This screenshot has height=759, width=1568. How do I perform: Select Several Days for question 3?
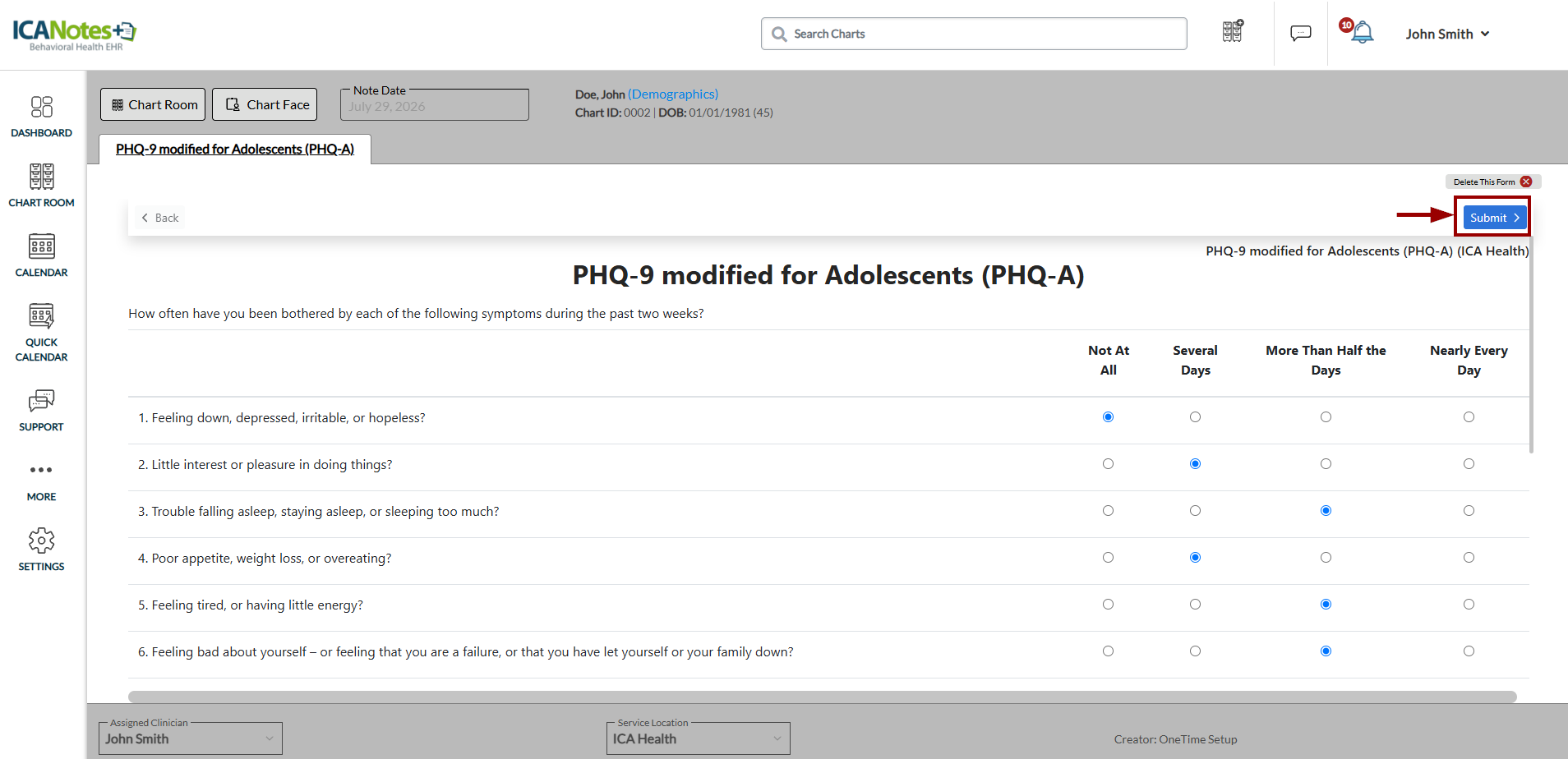[1195, 511]
